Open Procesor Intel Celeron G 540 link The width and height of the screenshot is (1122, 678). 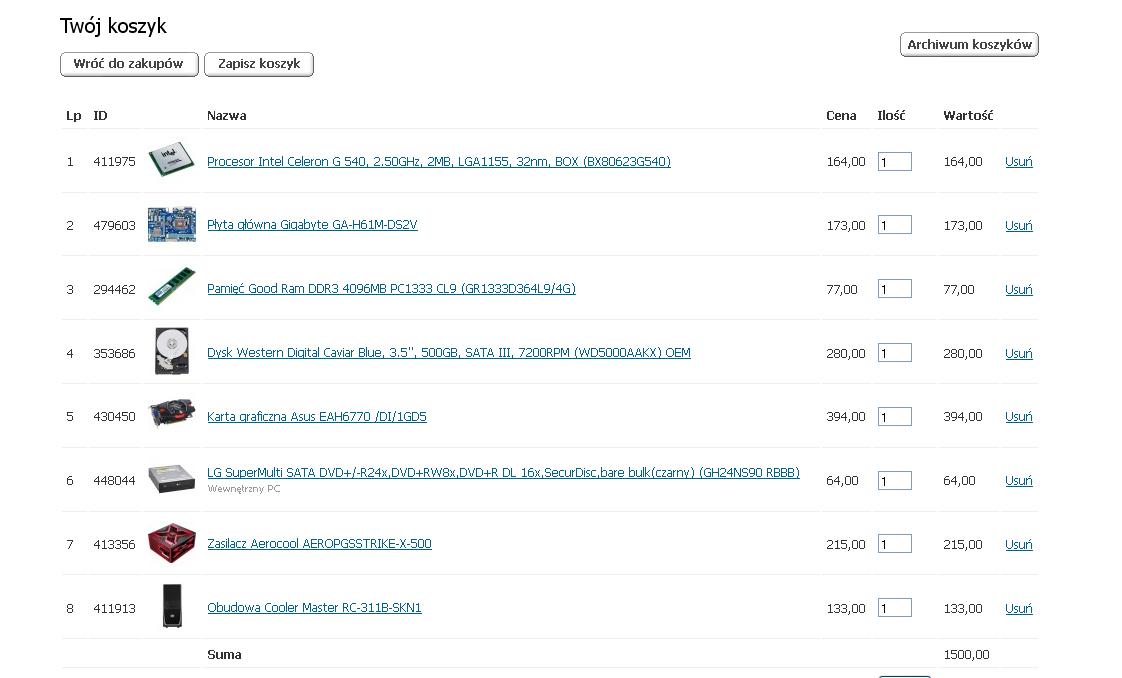click(439, 162)
